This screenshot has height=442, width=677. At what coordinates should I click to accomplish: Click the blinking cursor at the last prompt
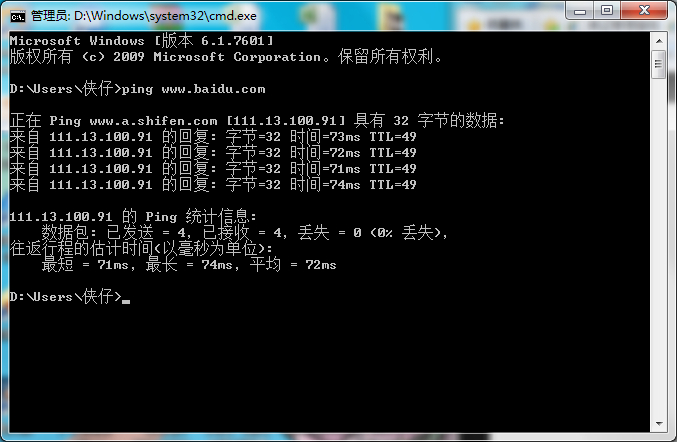[126, 301]
